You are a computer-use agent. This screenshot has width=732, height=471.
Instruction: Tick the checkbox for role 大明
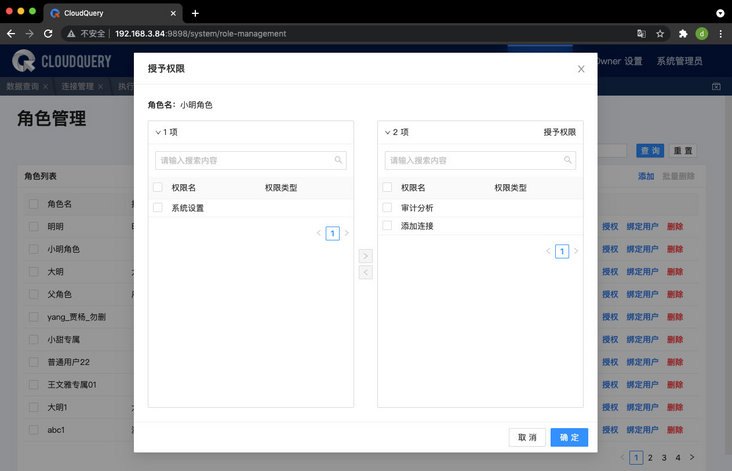pos(34,272)
